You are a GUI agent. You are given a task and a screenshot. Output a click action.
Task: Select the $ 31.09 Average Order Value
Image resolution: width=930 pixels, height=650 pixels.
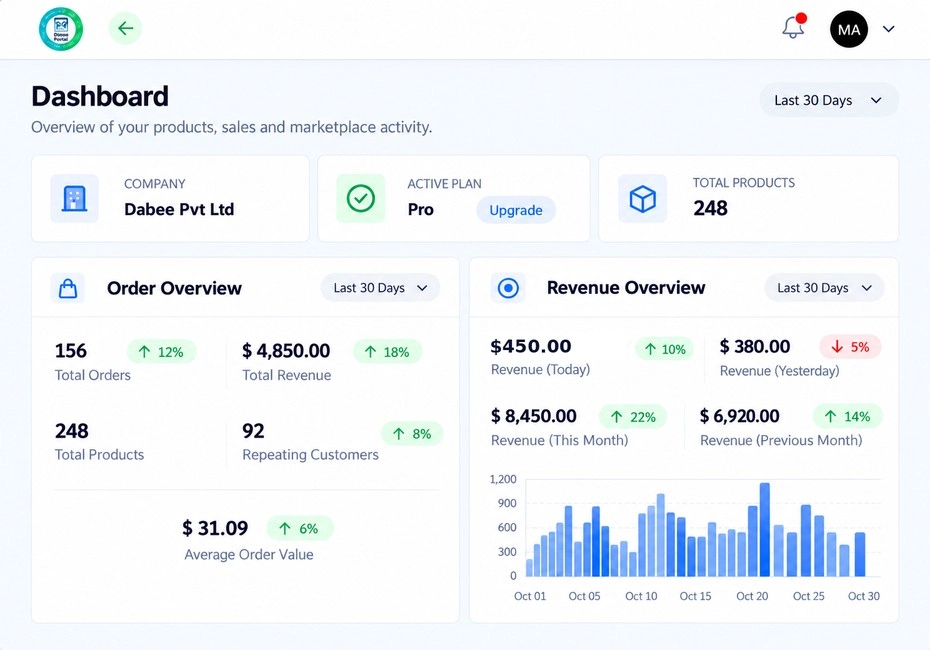click(215, 528)
